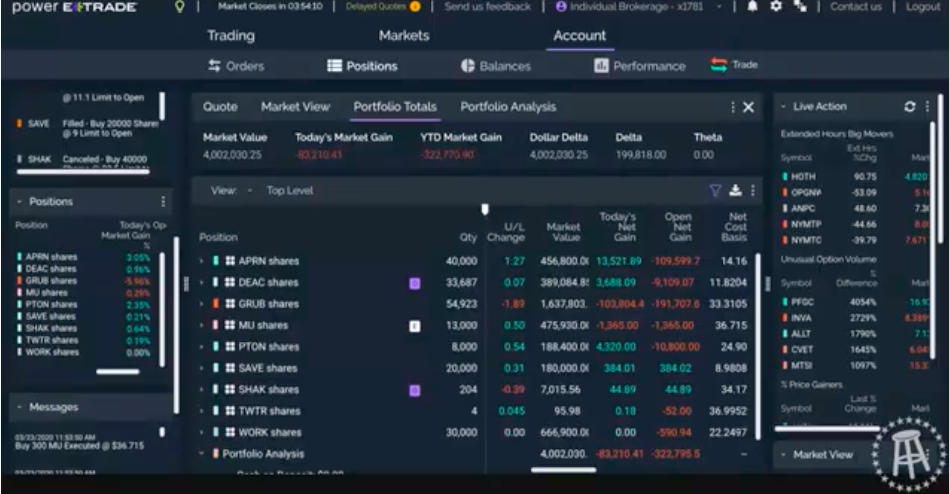Click the Live Action horizontal scrollbar

(827, 429)
